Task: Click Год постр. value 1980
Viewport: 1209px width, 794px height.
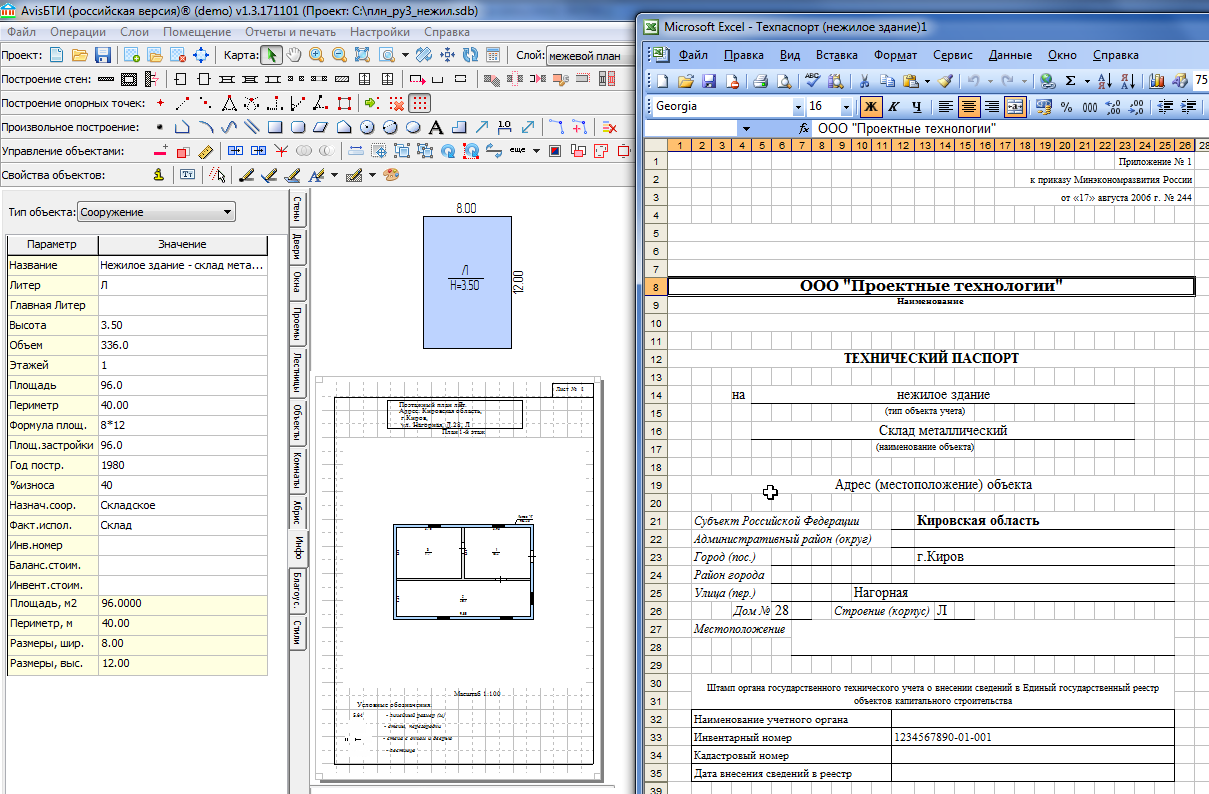Action: point(183,465)
